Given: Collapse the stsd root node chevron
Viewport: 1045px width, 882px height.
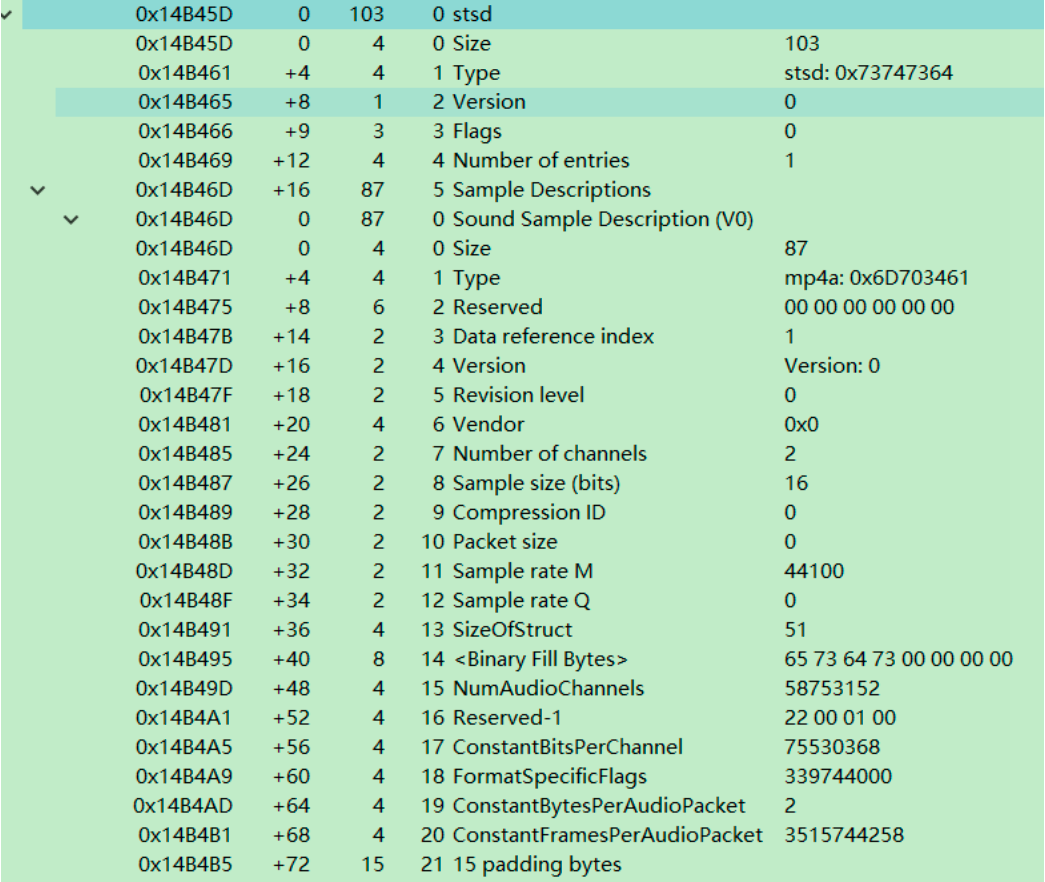Looking at the screenshot, I should [x=7, y=15].
